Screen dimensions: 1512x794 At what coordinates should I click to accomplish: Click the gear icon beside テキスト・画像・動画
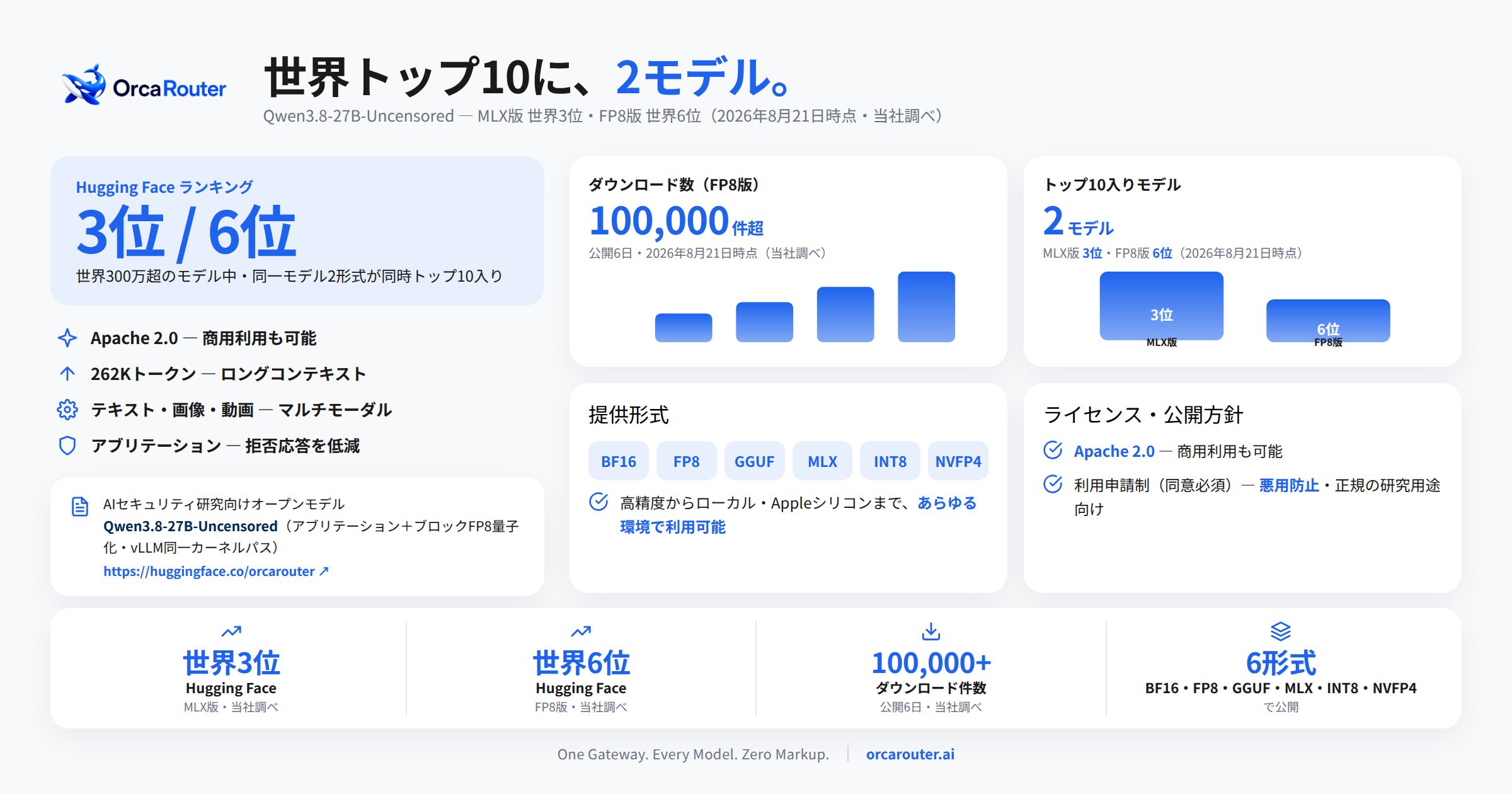[x=67, y=410]
